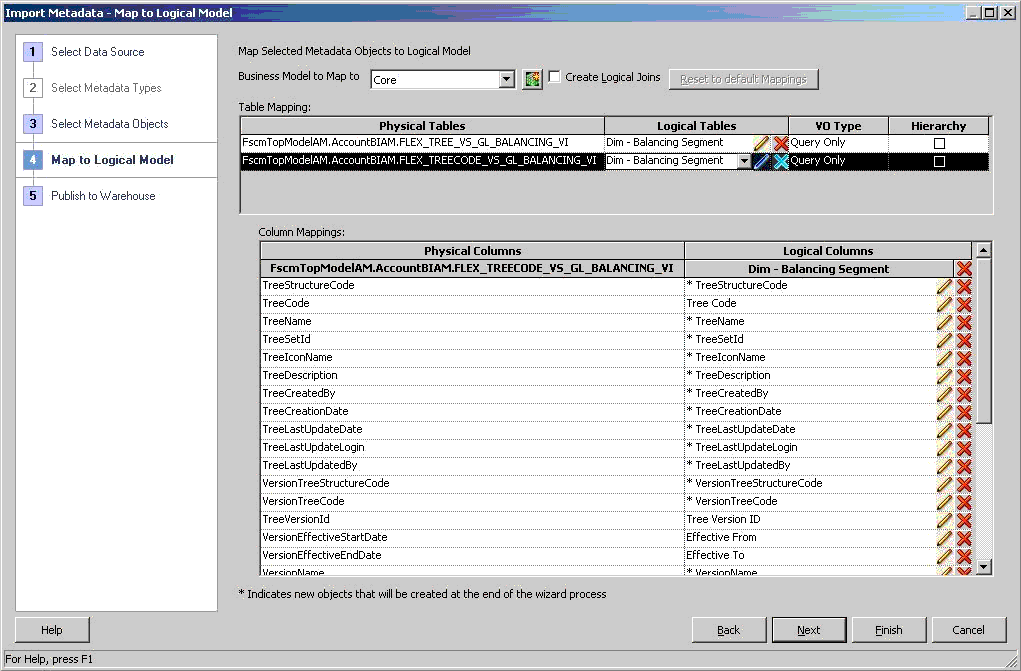Delete the Tree Code column mapping
The height and width of the screenshot is (671, 1021).
964,304
